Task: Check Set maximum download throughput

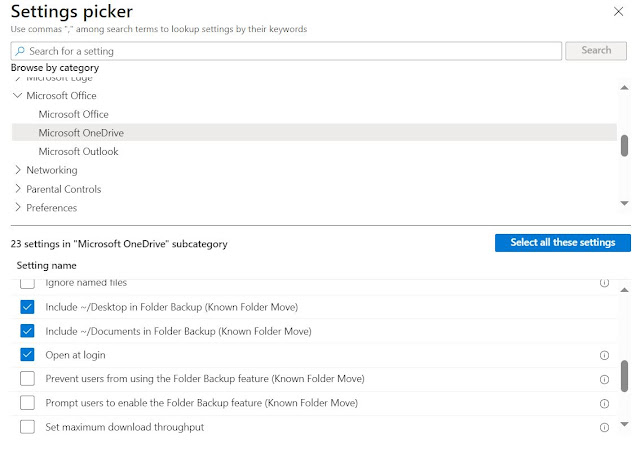Action: (x=27, y=427)
